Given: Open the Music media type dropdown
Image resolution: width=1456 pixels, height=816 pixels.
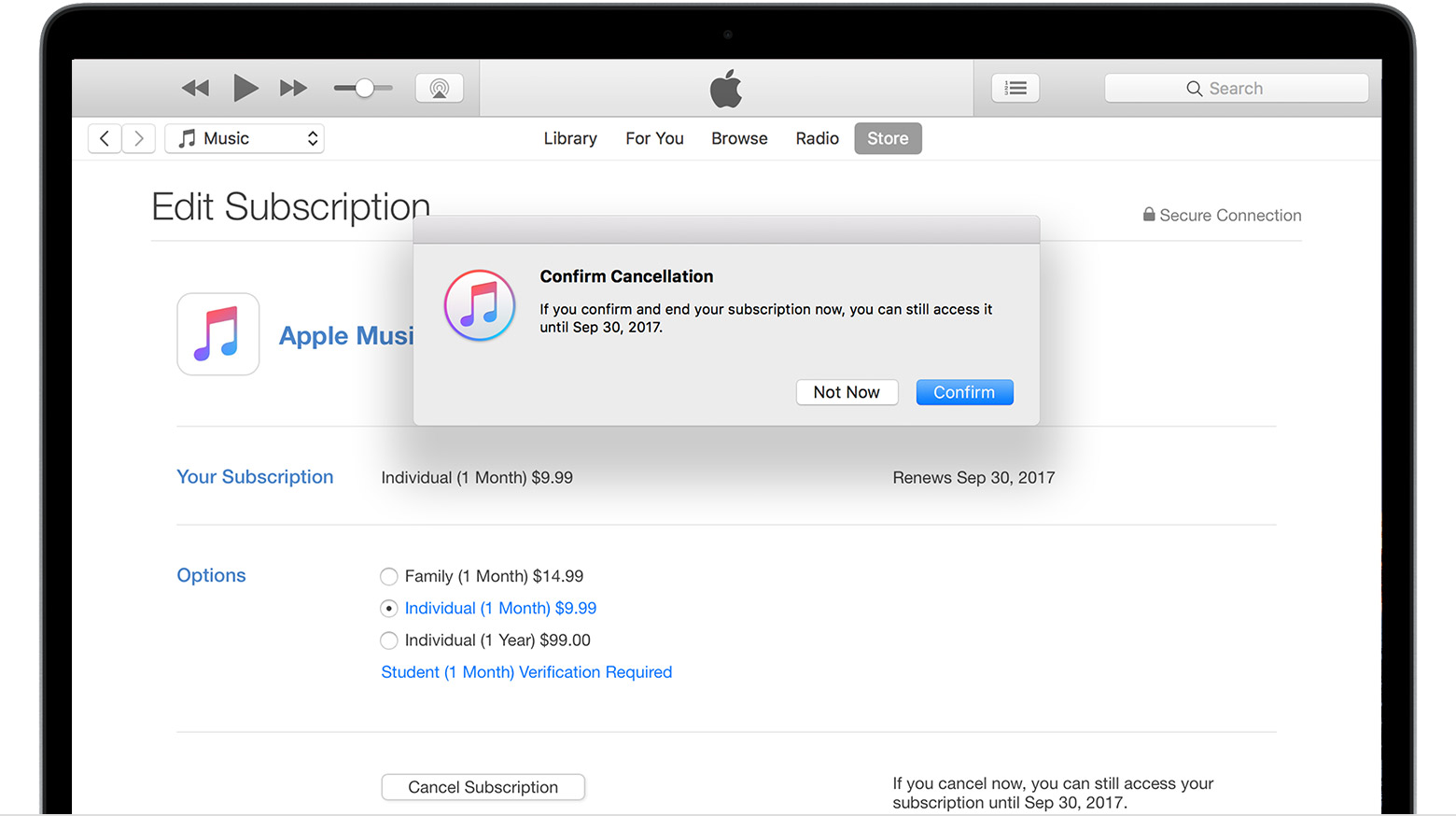Looking at the screenshot, I should click(245, 138).
